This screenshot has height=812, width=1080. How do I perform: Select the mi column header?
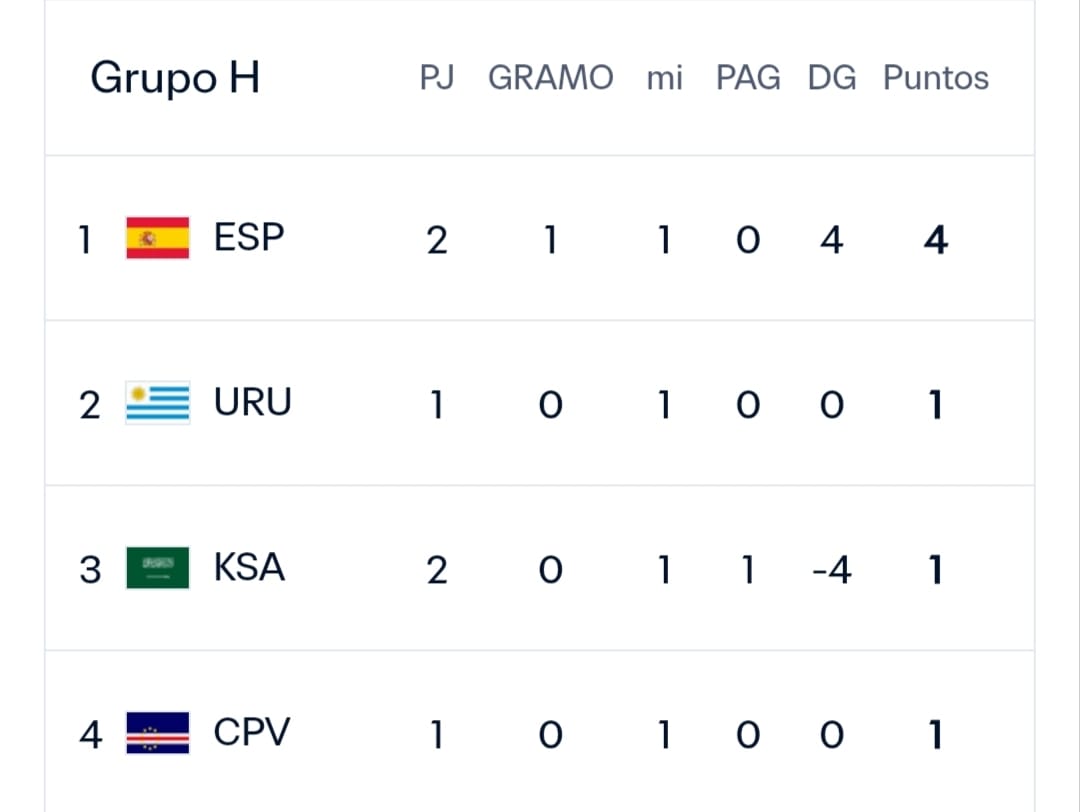665,78
